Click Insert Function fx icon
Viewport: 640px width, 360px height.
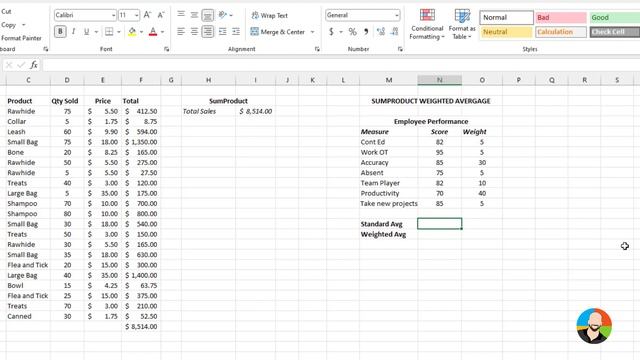34,64
